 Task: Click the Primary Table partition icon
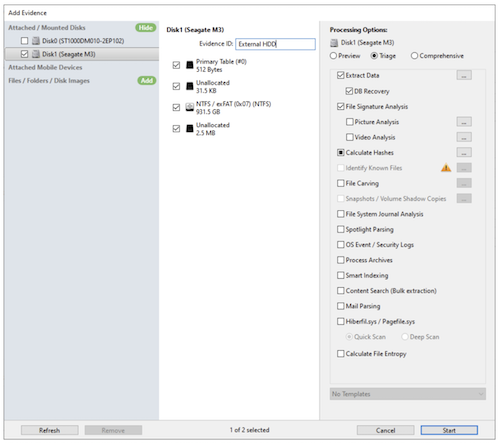190,65
